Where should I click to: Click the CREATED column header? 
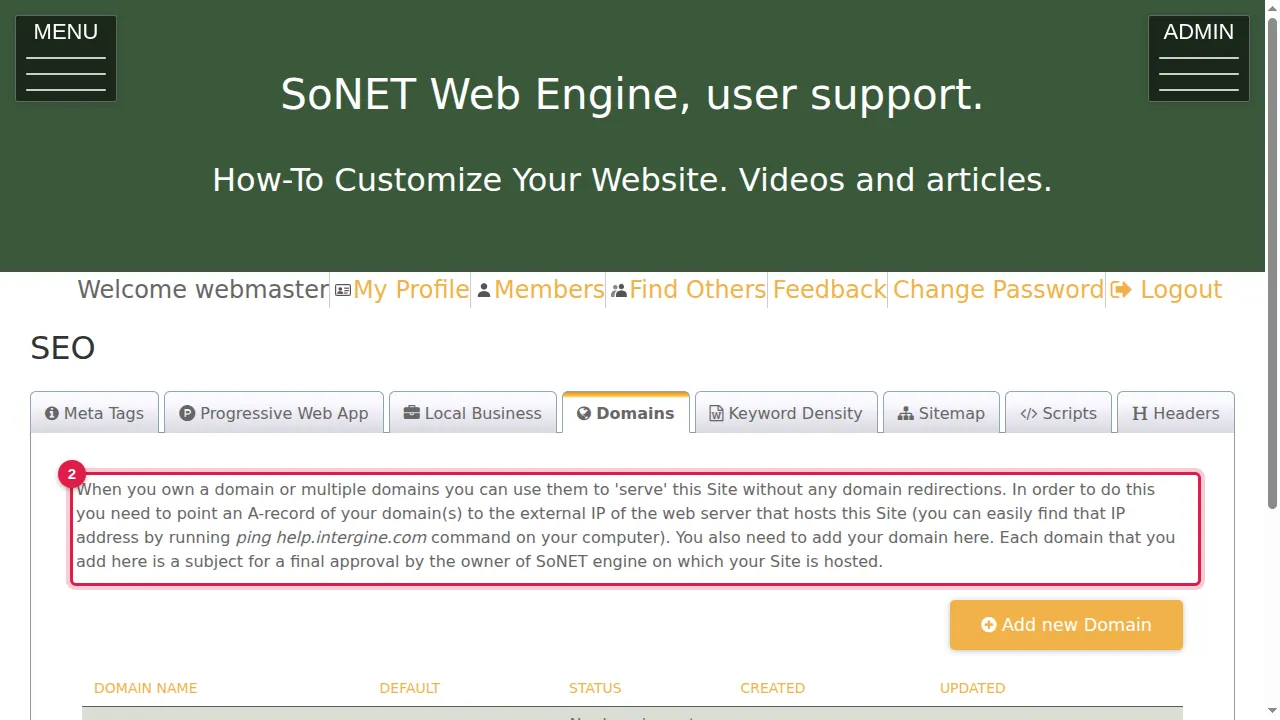[772, 688]
